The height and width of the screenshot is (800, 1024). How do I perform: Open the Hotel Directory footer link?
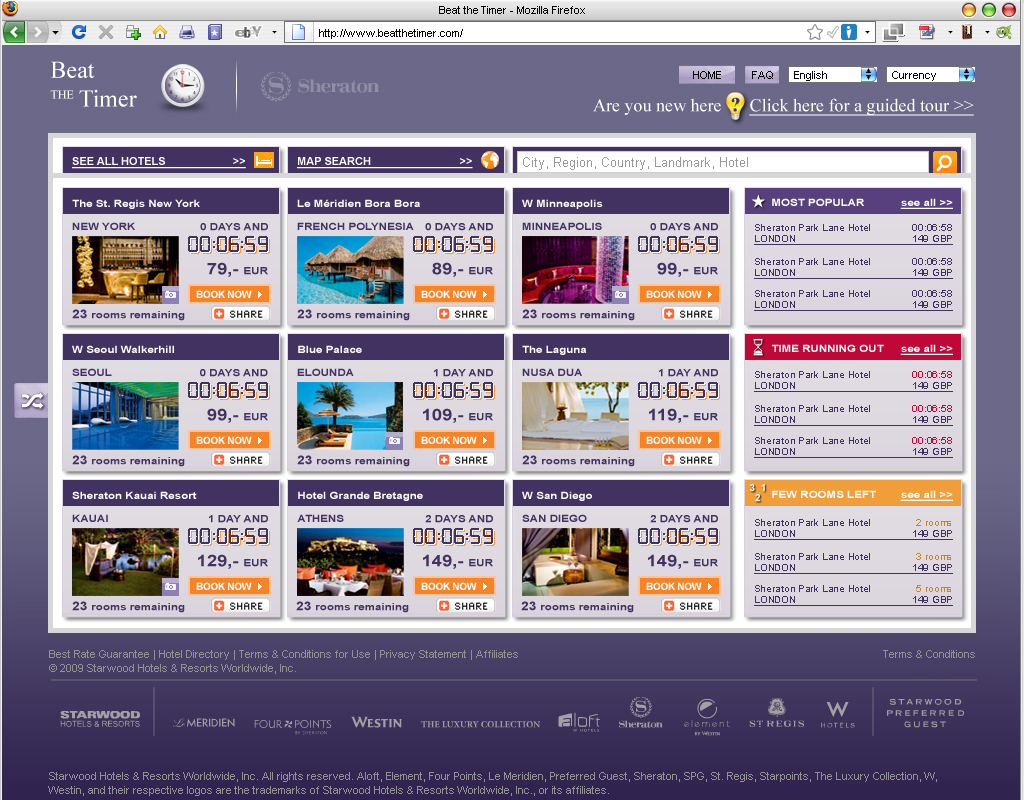[x=193, y=654]
